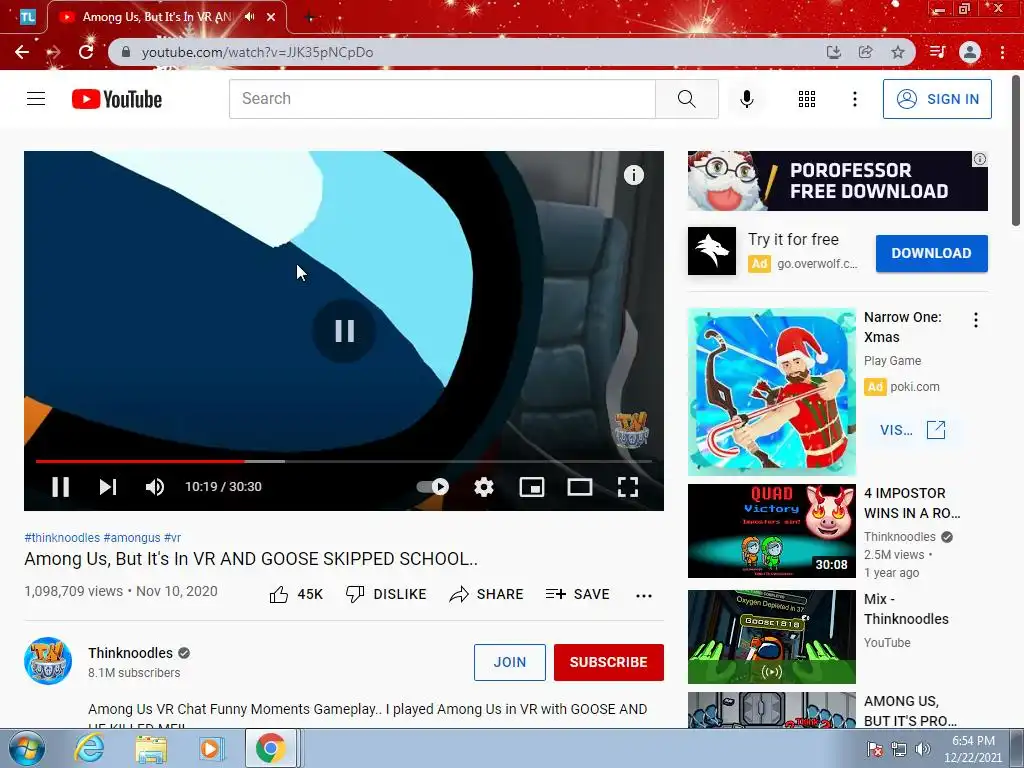The width and height of the screenshot is (1024, 768).
Task: Open the #amongus hashtag link
Action: pos(132,537)
